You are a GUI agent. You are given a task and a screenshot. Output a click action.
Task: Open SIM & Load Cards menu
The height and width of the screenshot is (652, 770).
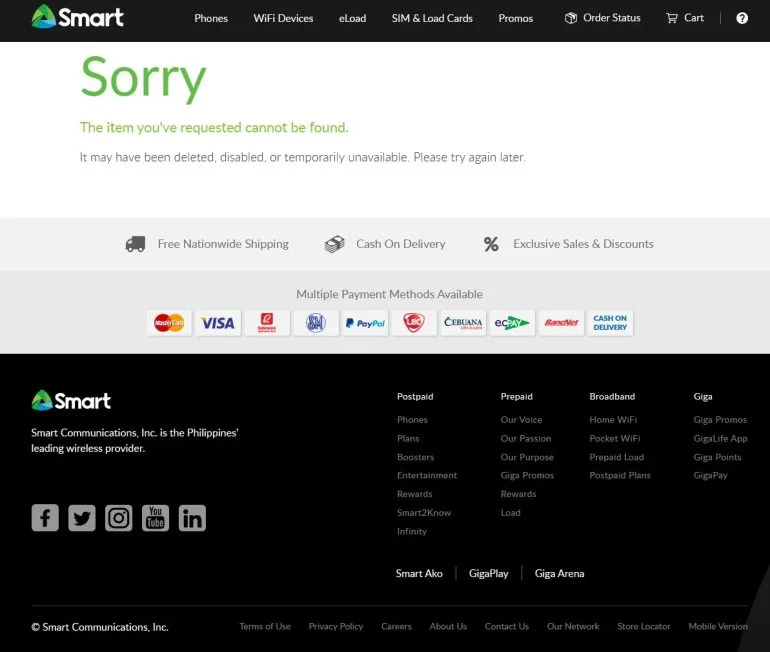point(432,18)
